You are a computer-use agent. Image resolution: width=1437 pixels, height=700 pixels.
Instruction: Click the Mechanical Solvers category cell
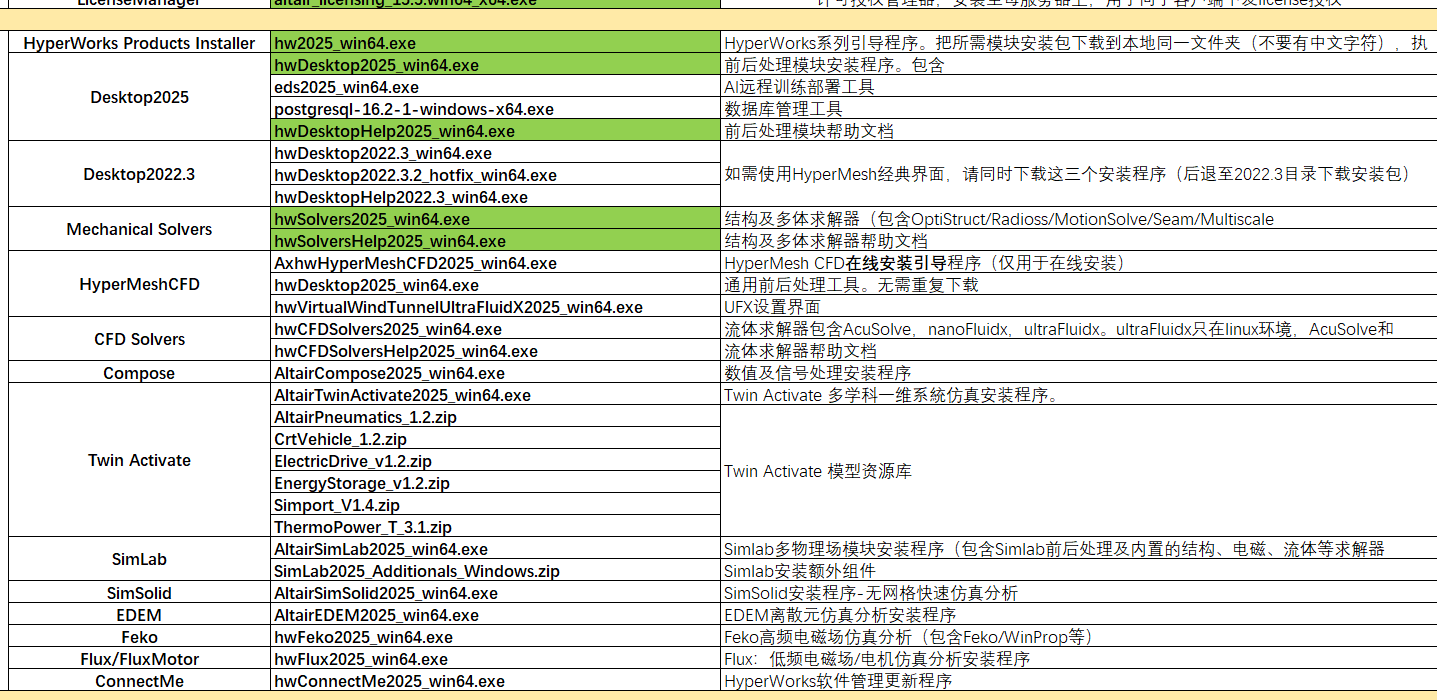pos(139,229)
